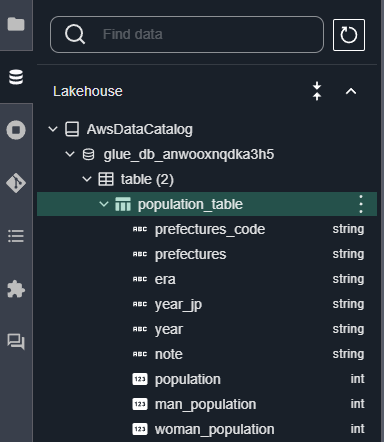Image resolution: width=384 pixels, height=442 pixels.
Task: Click ABC type icon beside year
Action: coord(140,329)
